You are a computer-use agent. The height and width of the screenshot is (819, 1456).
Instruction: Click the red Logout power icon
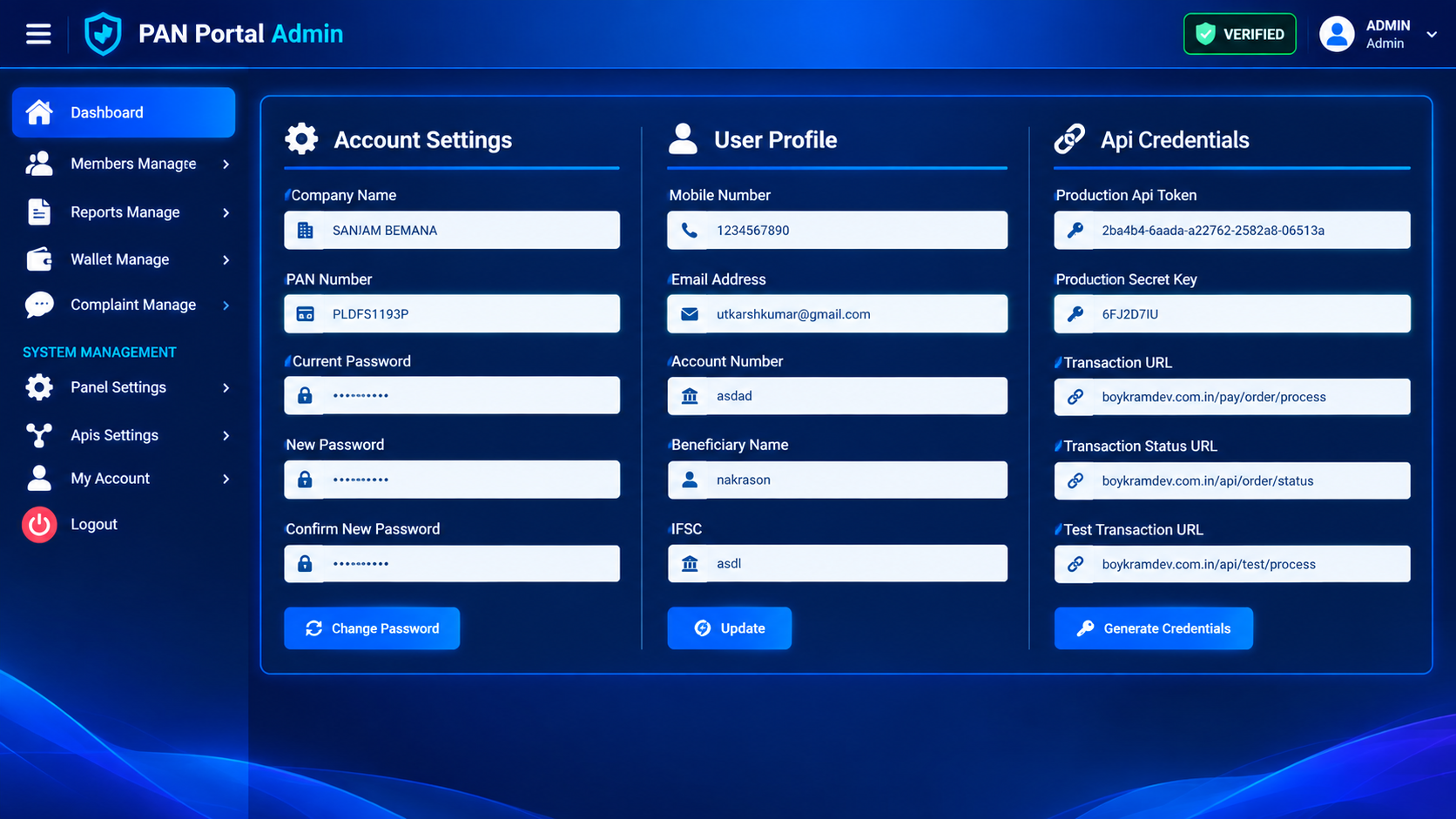[39, 524]
